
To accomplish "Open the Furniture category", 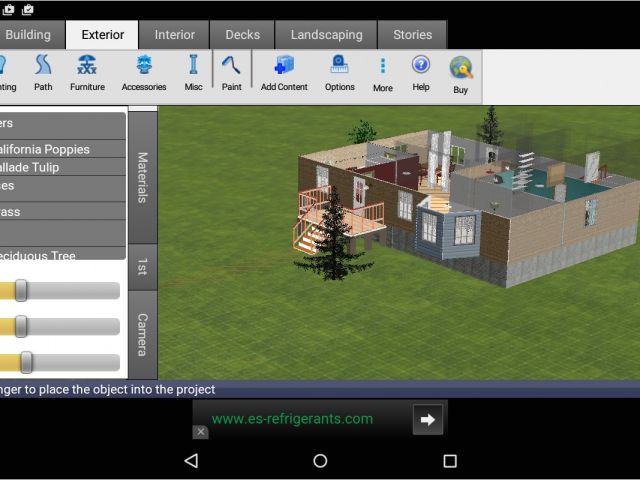I will click(x=87, y=72).
